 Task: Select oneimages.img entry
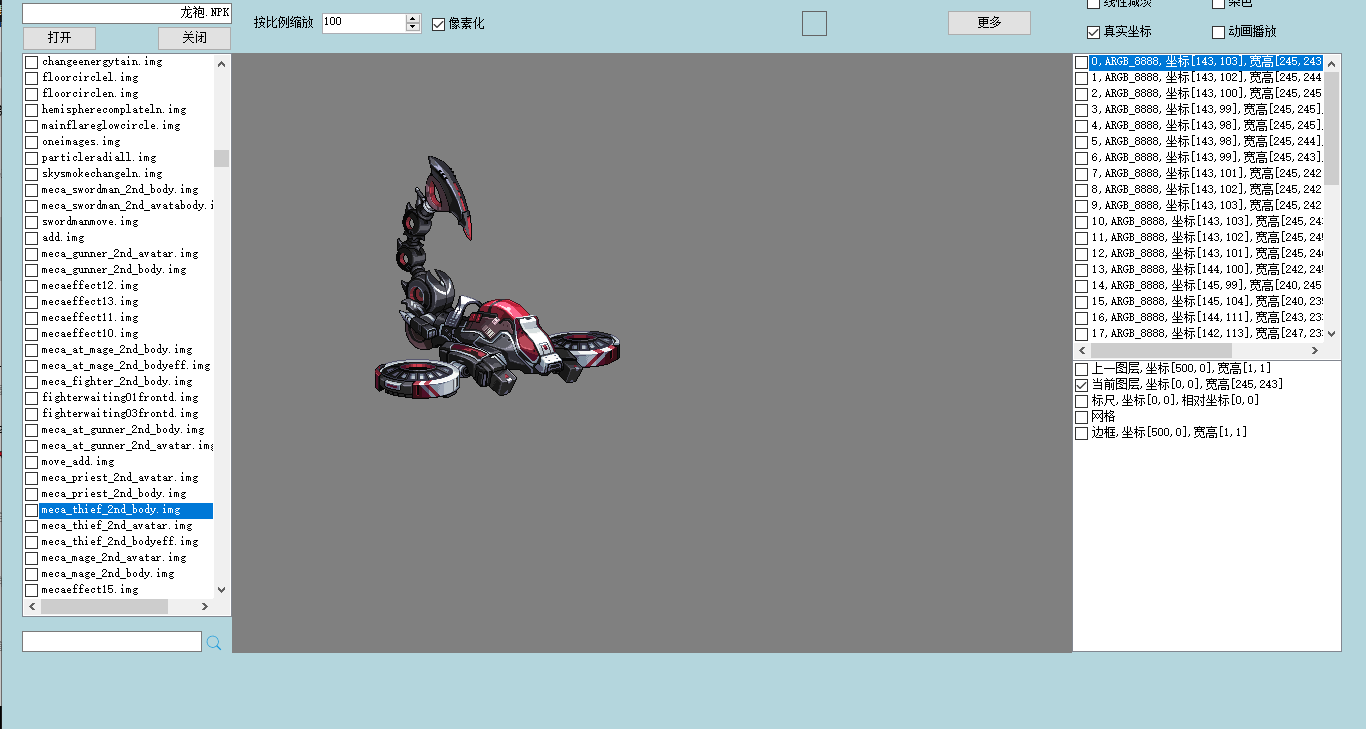coord(81,142)
